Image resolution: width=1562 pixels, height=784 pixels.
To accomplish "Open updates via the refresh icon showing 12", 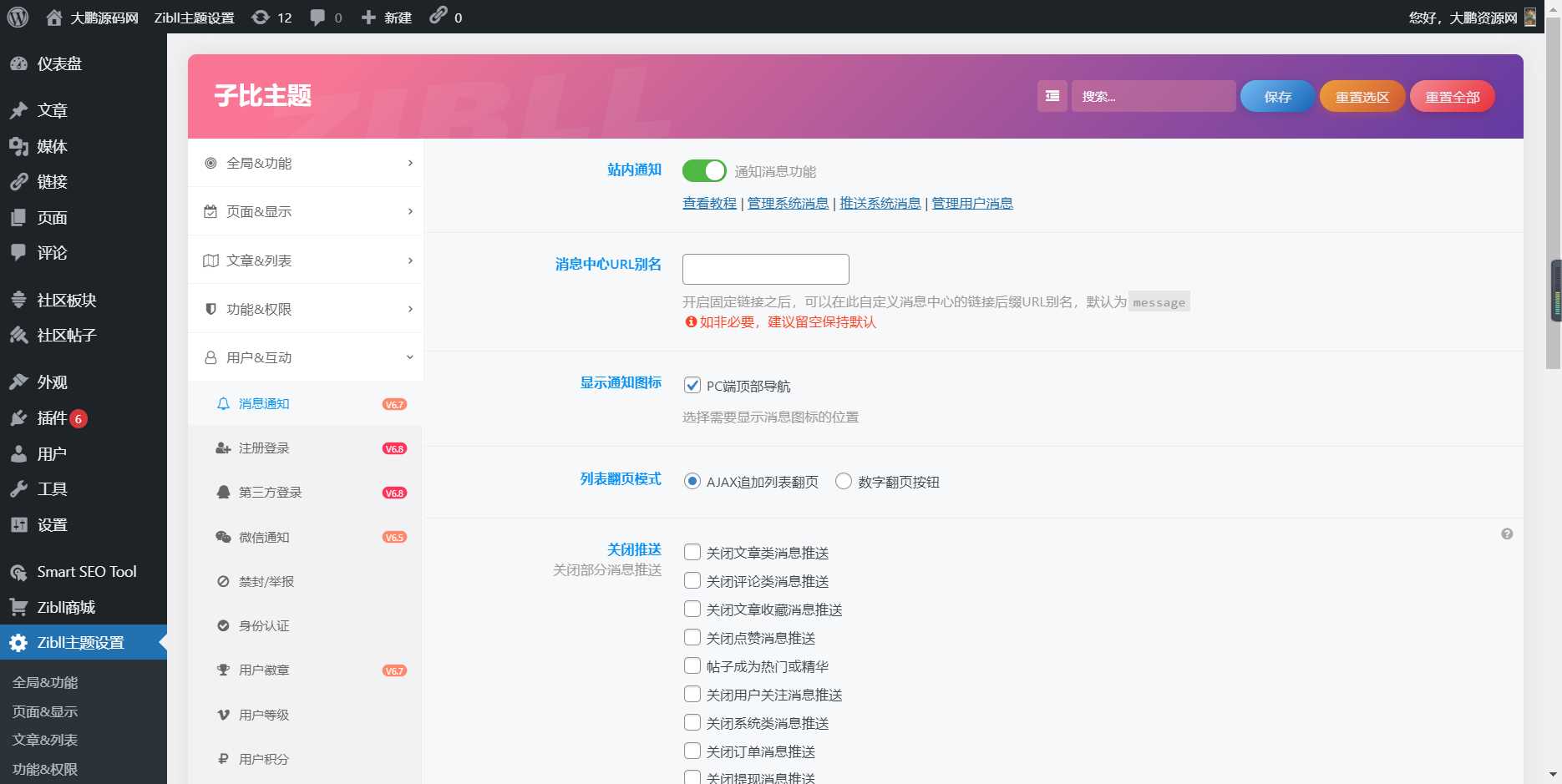I will [x=269, y=17].
